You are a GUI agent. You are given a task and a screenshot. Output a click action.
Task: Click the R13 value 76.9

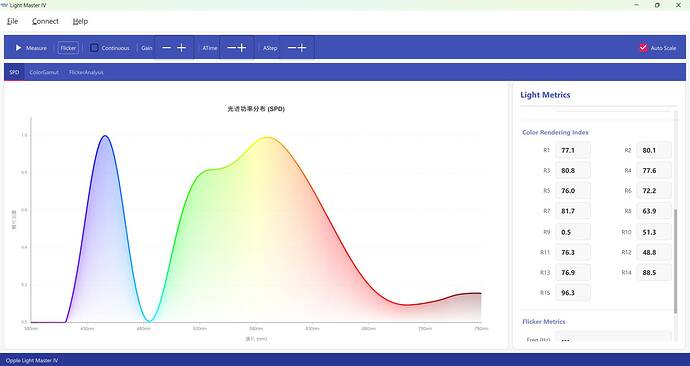[x=573, y=273]
